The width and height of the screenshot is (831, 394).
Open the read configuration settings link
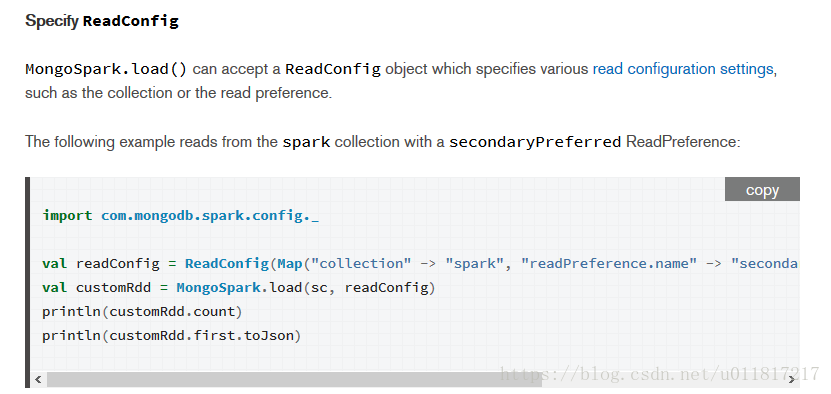[683, 69]
